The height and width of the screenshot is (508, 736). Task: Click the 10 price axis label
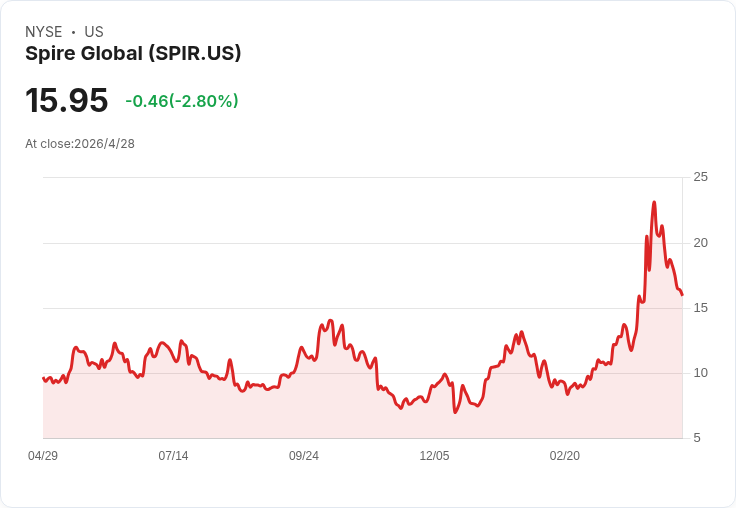coord(701,372)
